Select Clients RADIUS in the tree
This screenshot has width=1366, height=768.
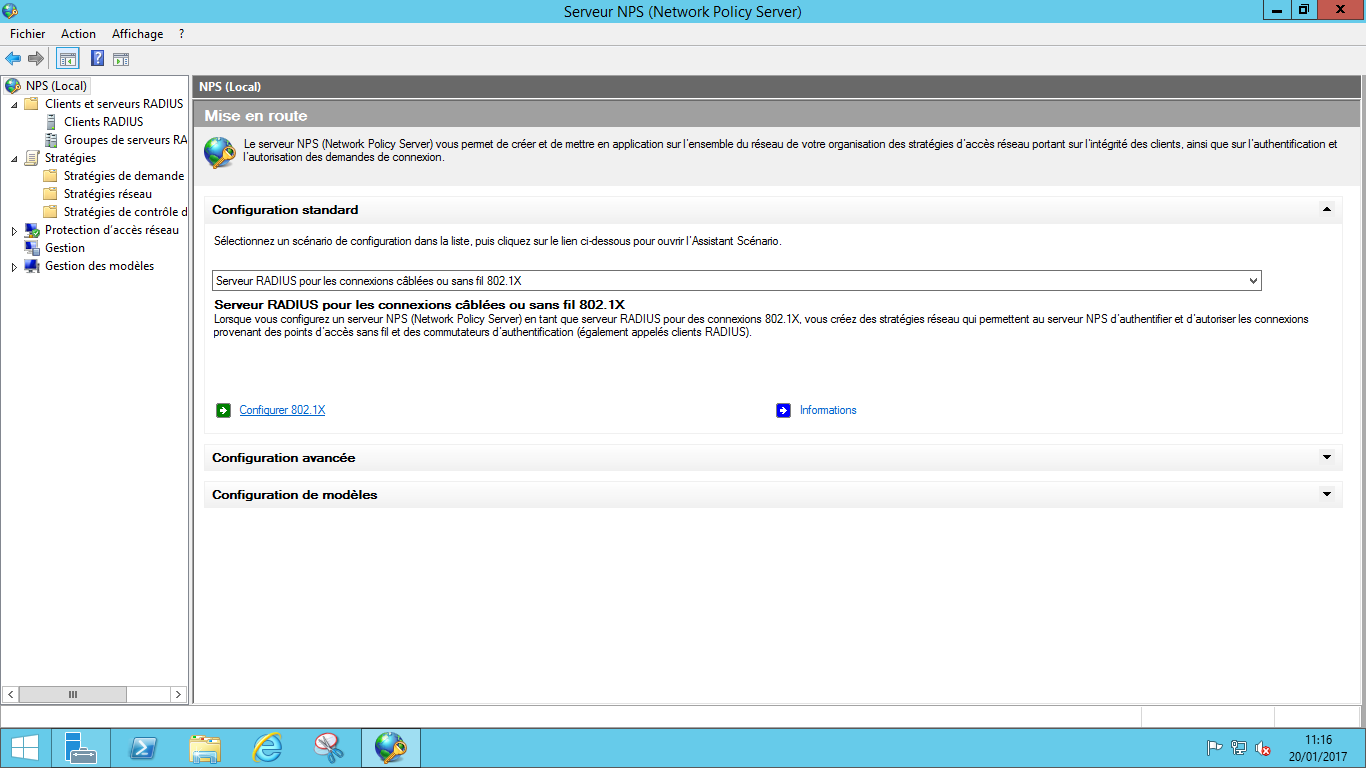[x=103, y=122]
